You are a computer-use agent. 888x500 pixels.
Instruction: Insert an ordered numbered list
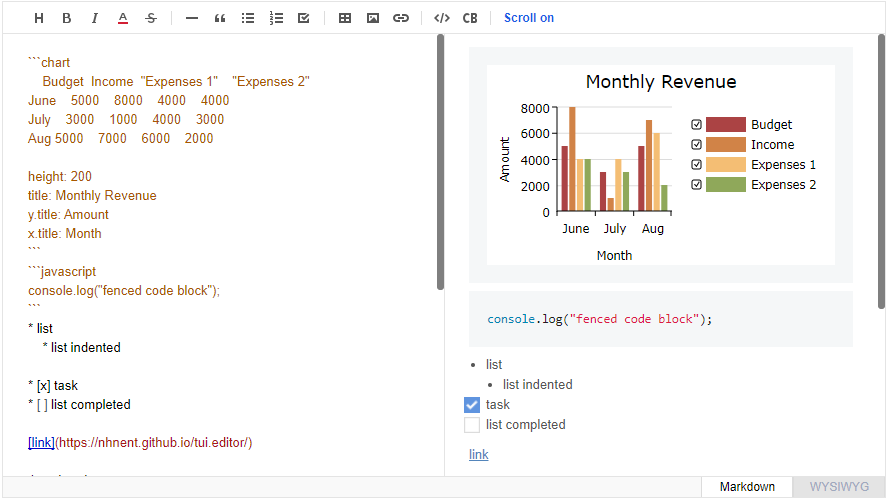click(x=276, y=18)
